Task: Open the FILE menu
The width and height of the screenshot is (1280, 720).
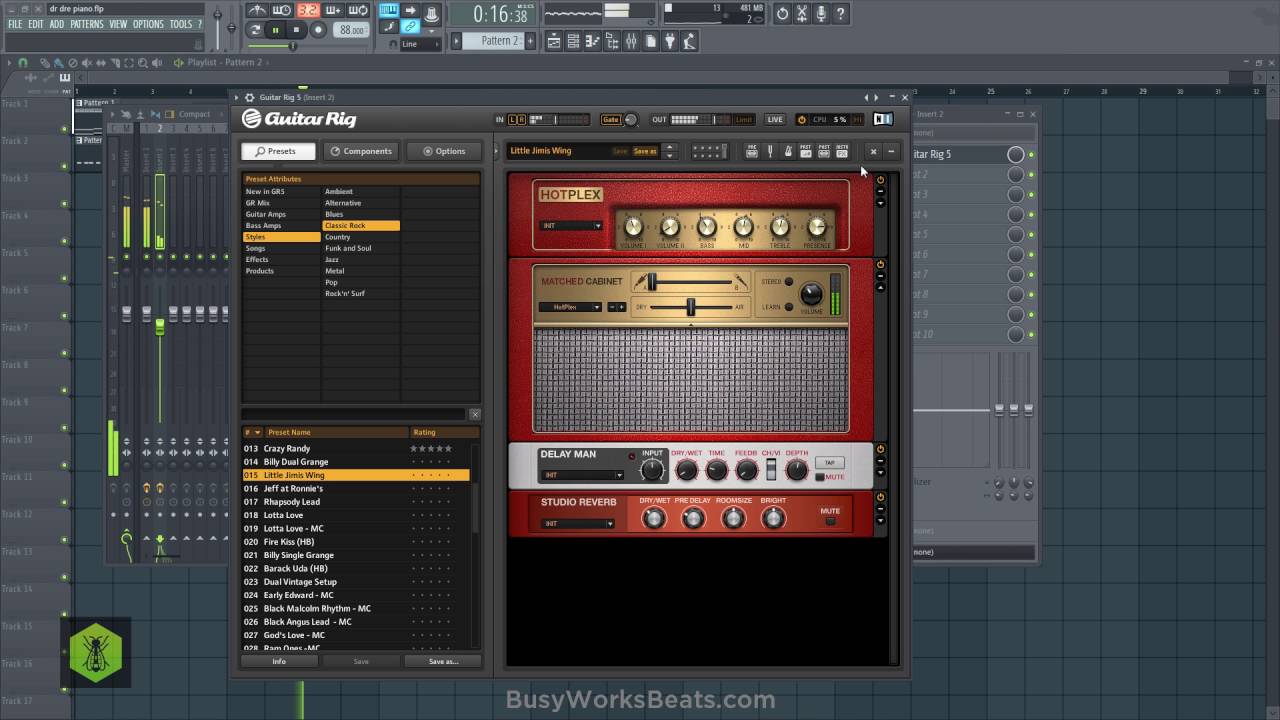Action: point(15,24)
